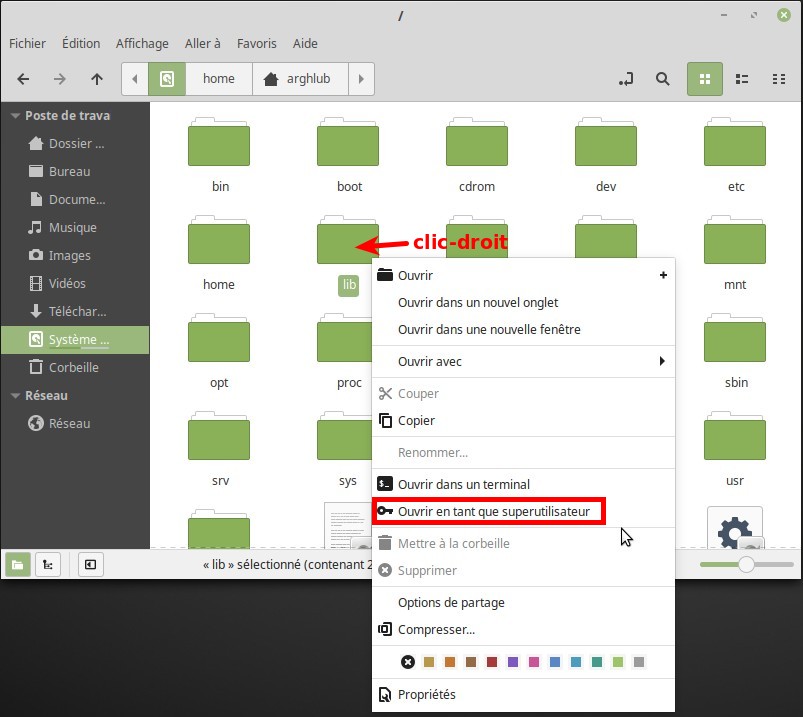This screenshot has height=717, width=803.
Task: Hide the sidebar using status bar button
Action: [x=90, y=564]
